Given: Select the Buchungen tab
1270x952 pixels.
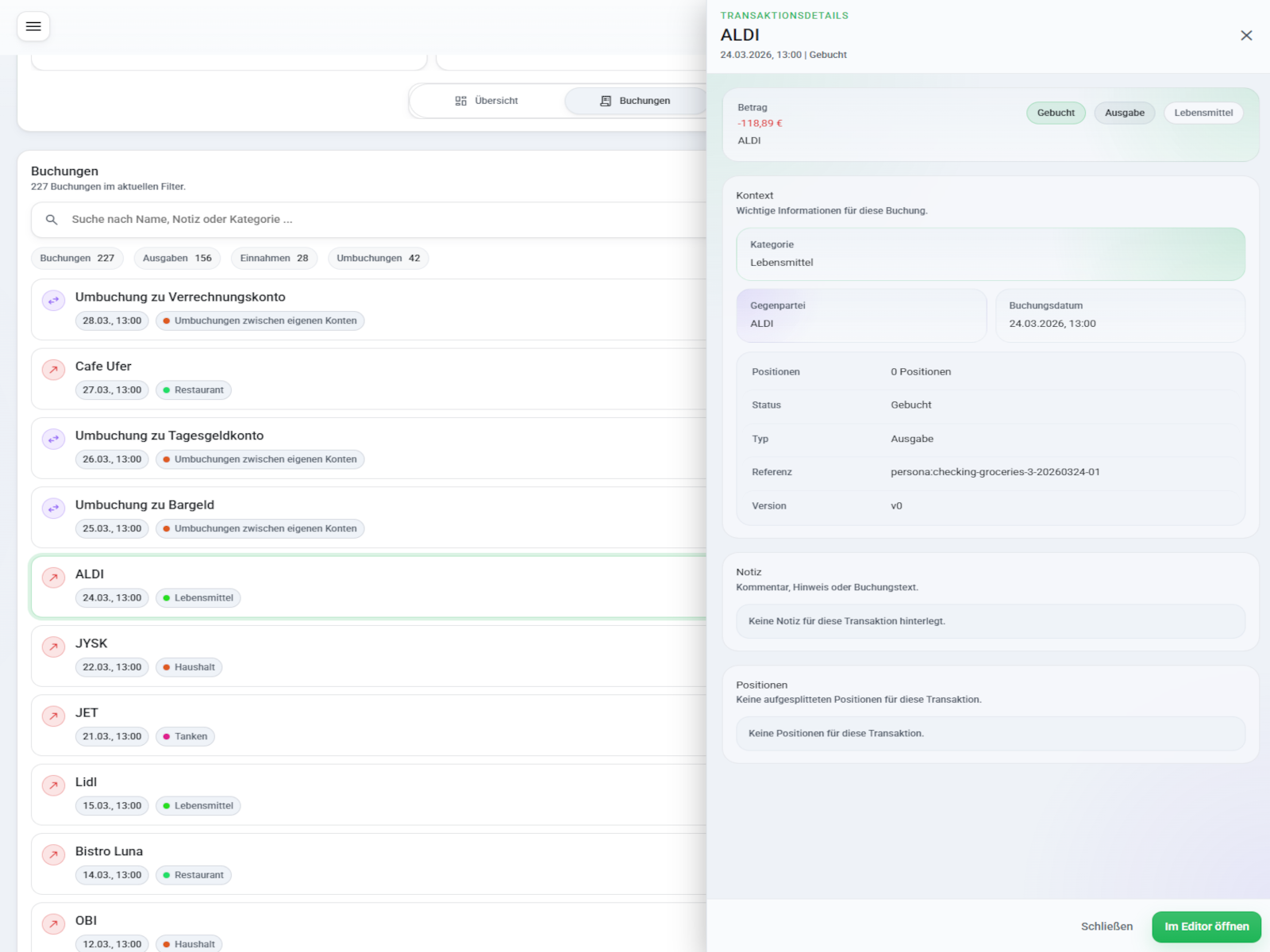Looking at the screenshot, I should pos(635,101).
